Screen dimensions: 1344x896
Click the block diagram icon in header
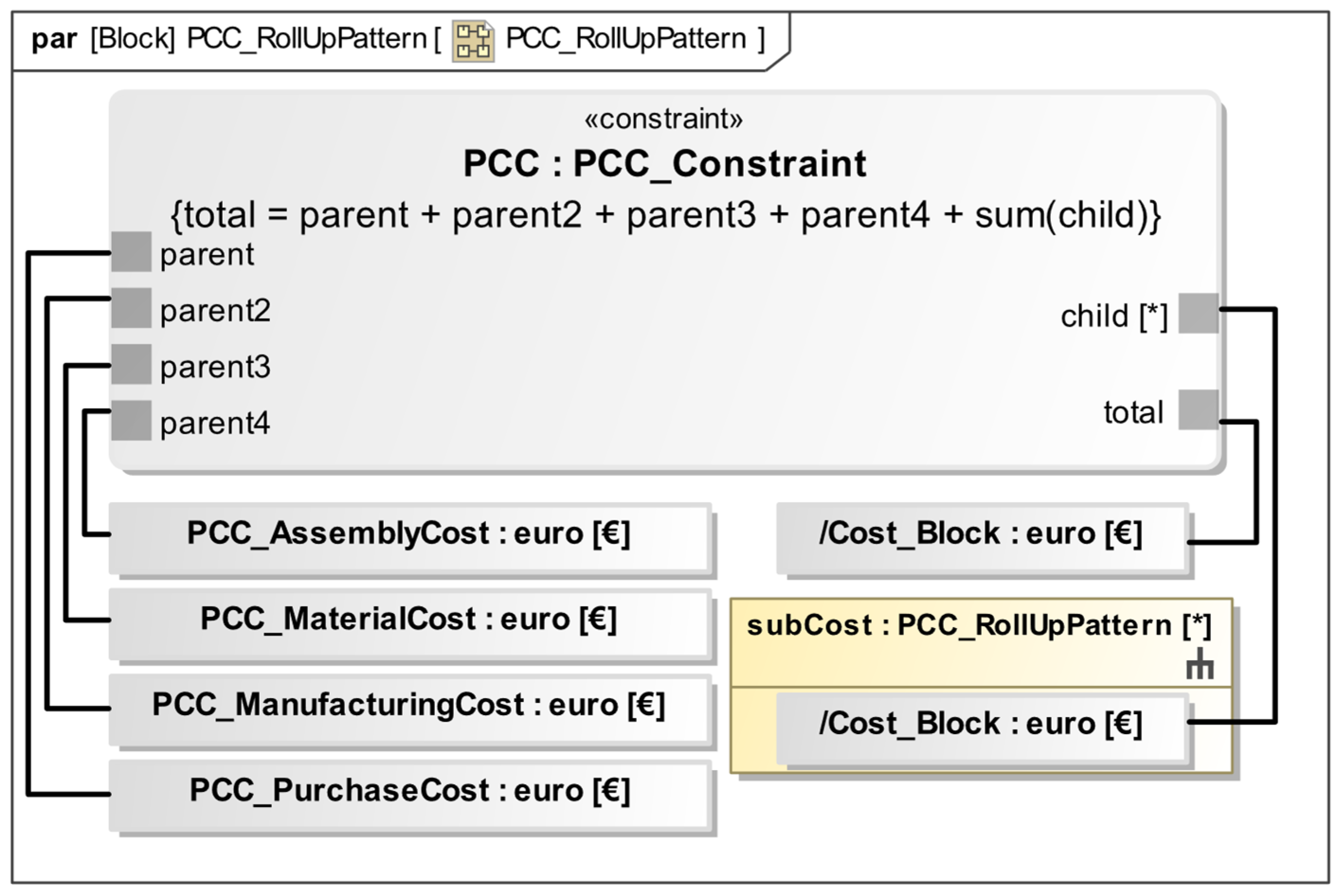(x=473, y=41)
